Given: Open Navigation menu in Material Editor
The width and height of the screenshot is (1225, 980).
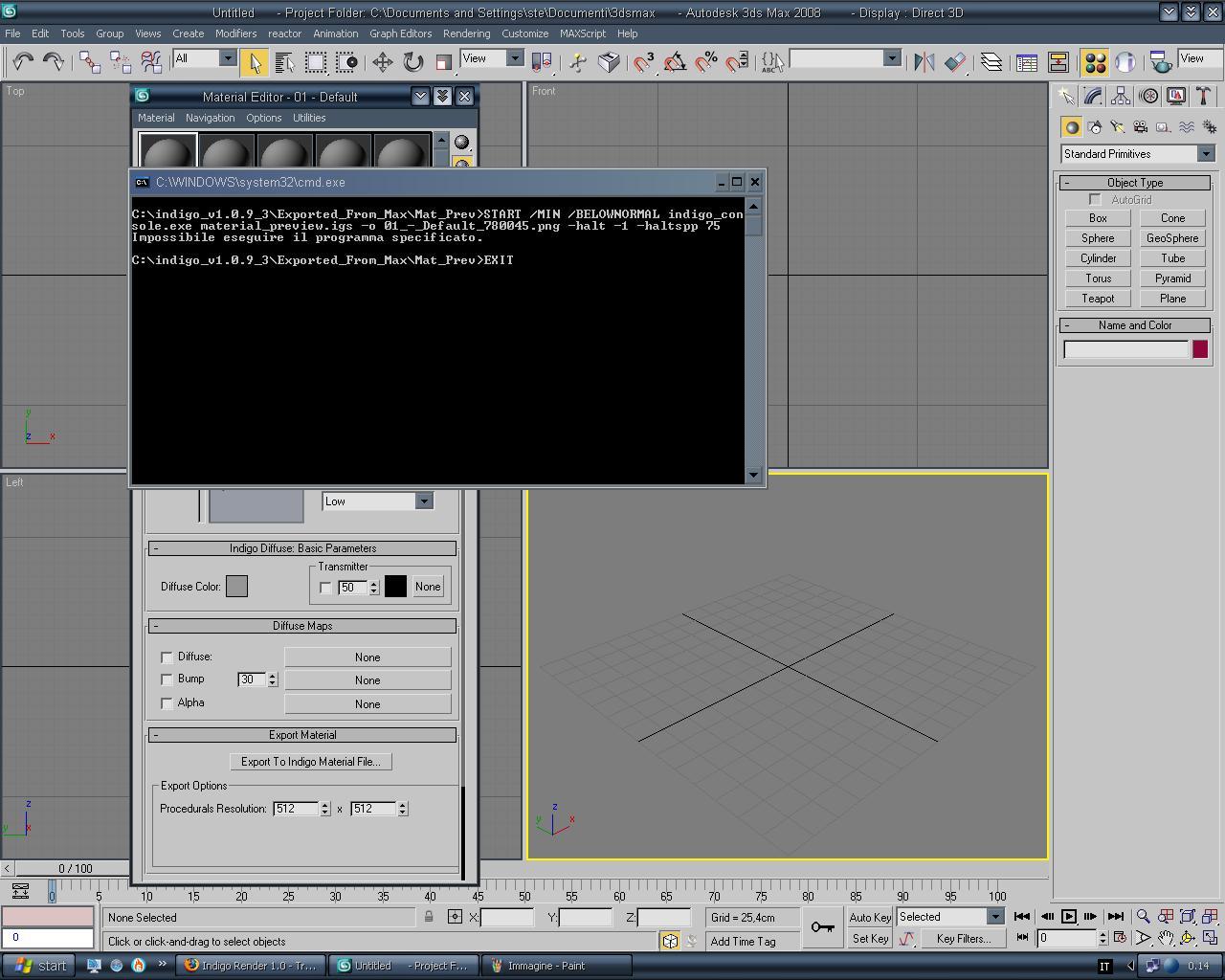Looking at the screenshot, I should (x=210, y=118).
